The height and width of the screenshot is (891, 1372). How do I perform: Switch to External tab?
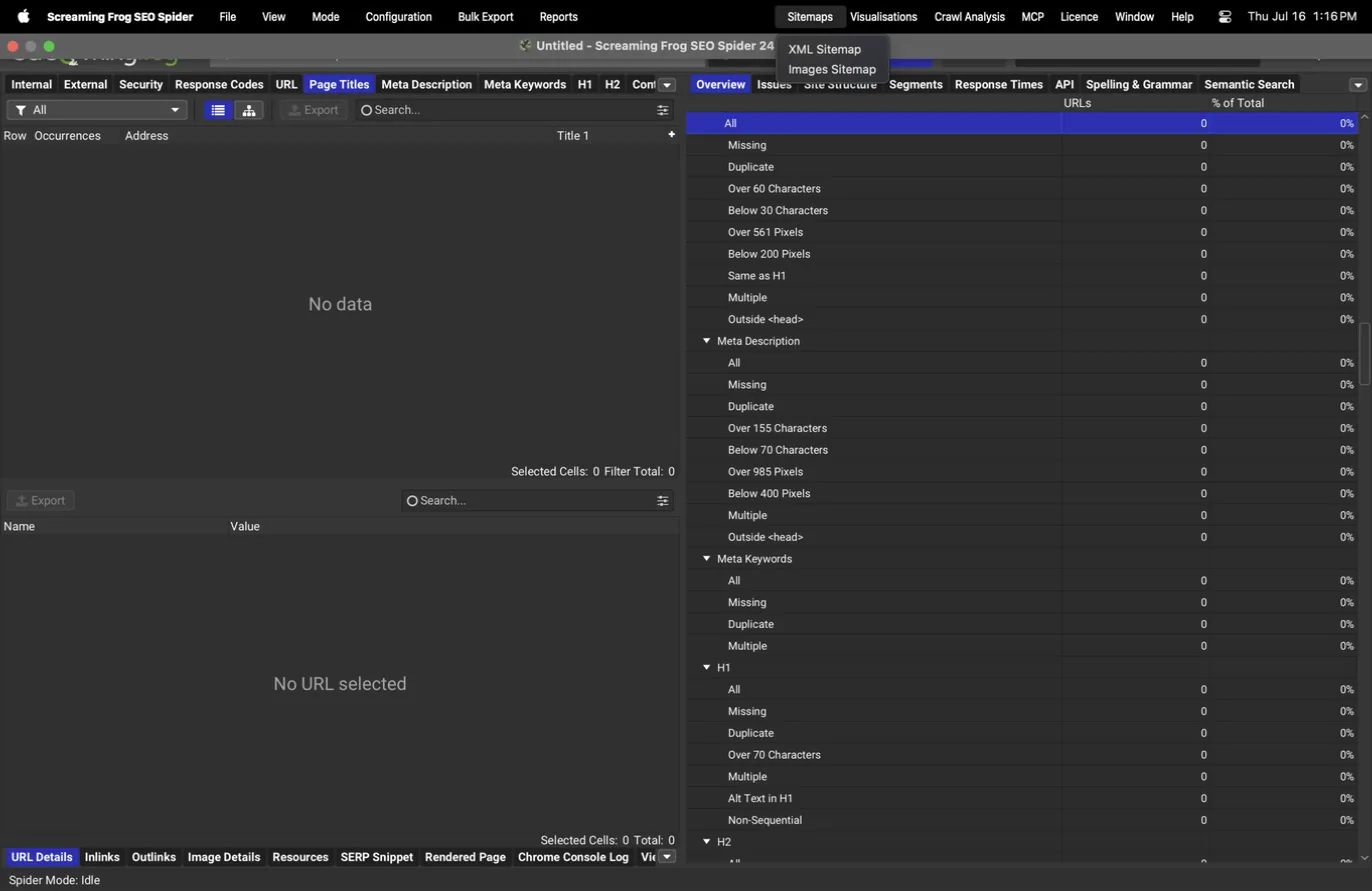click(x=85, y=85)
